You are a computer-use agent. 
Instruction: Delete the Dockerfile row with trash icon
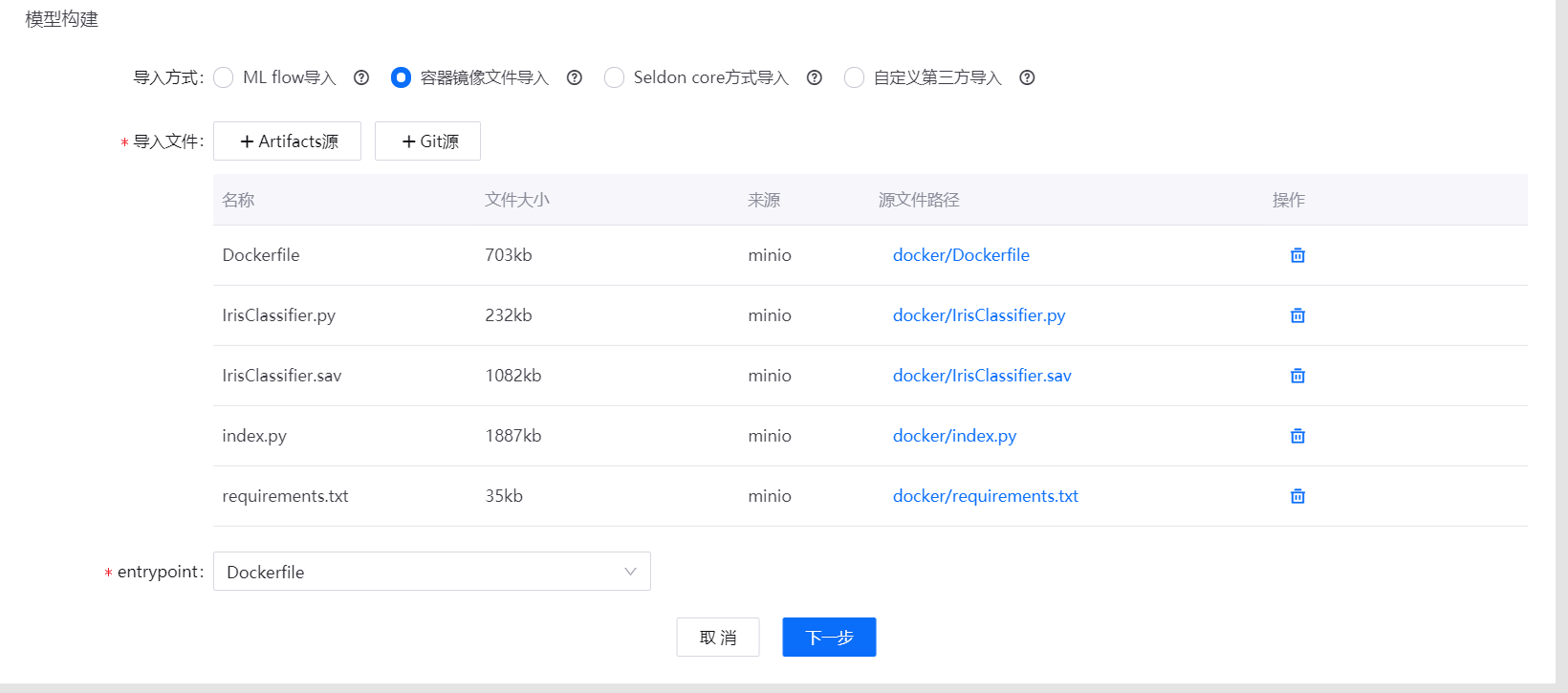click(x=1297, y=255)
